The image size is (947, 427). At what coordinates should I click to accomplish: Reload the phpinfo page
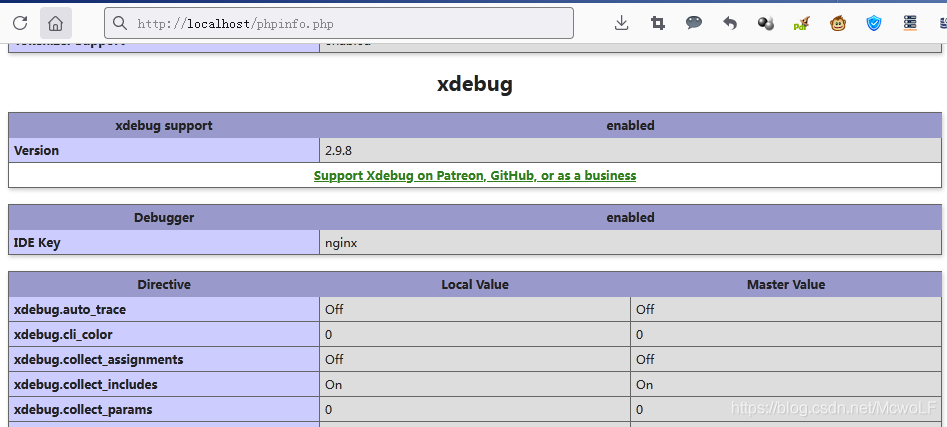[20, 24]
